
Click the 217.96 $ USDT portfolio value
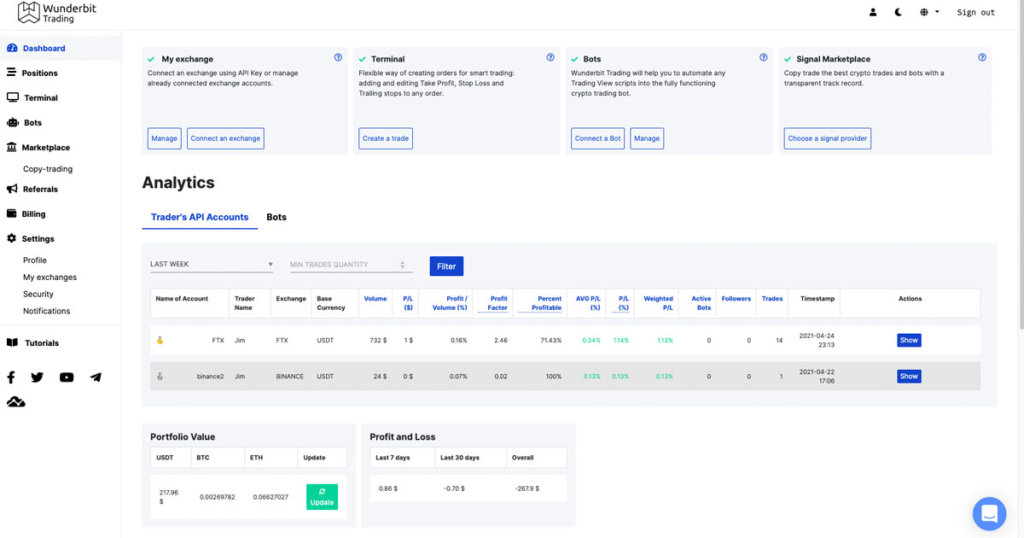(168, 497)
